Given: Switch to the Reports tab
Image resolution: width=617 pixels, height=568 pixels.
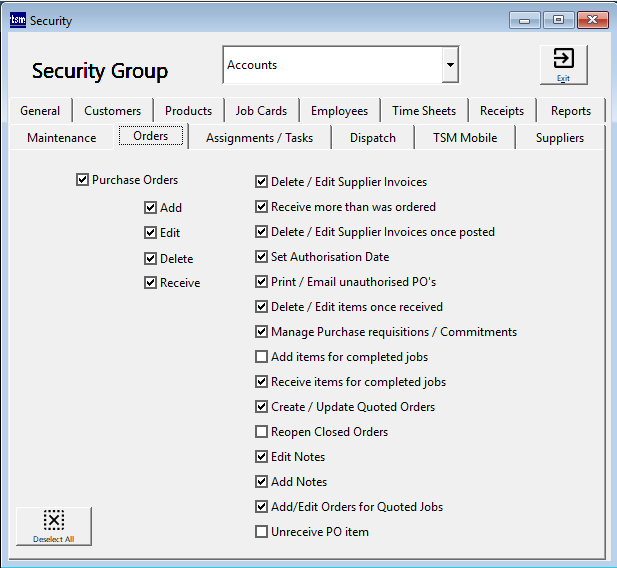Looking at the screenshot, I should (570, 111).
